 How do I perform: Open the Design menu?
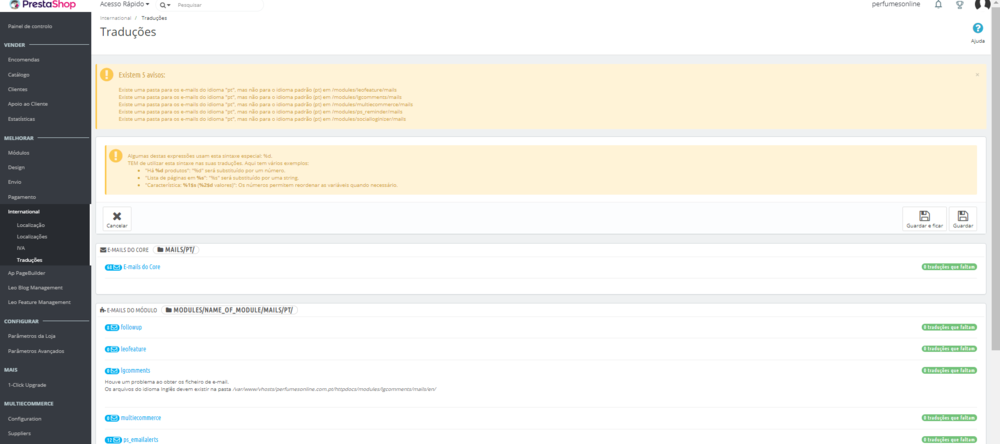16,167
